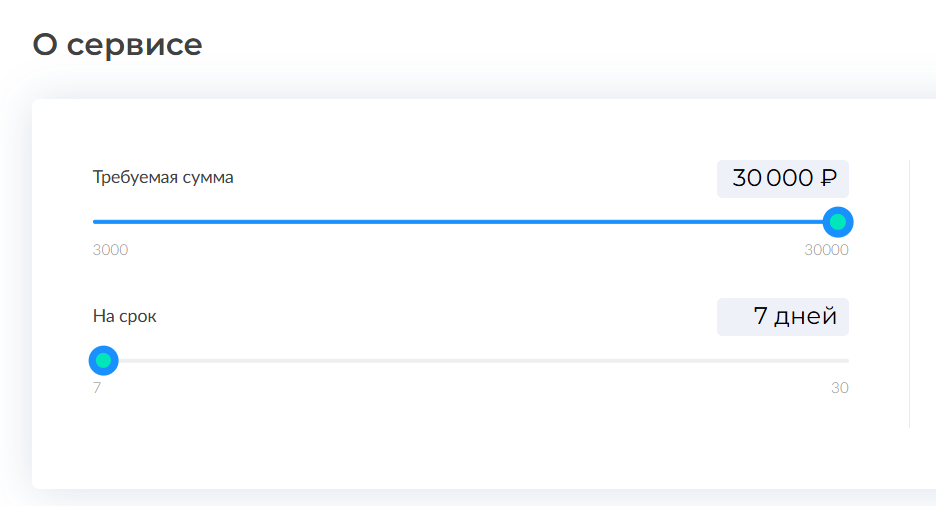Click the 'Требуемая сумма' label
This screenshot has width=936, height=506.
tap(163, 178)
